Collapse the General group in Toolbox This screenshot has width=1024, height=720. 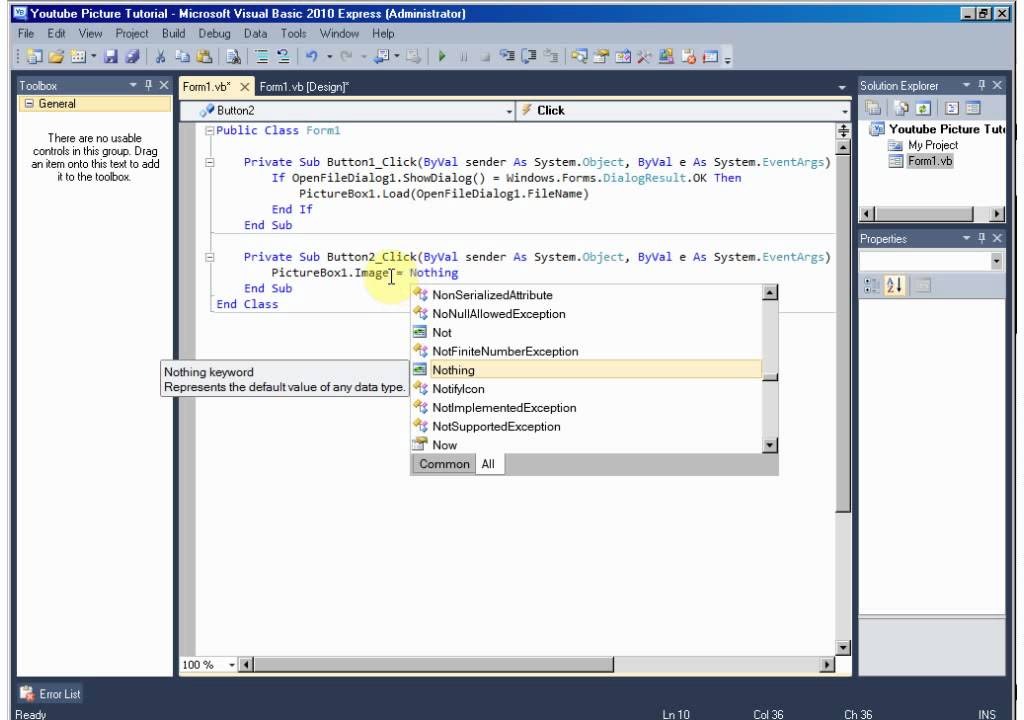[x=29, y=104]
